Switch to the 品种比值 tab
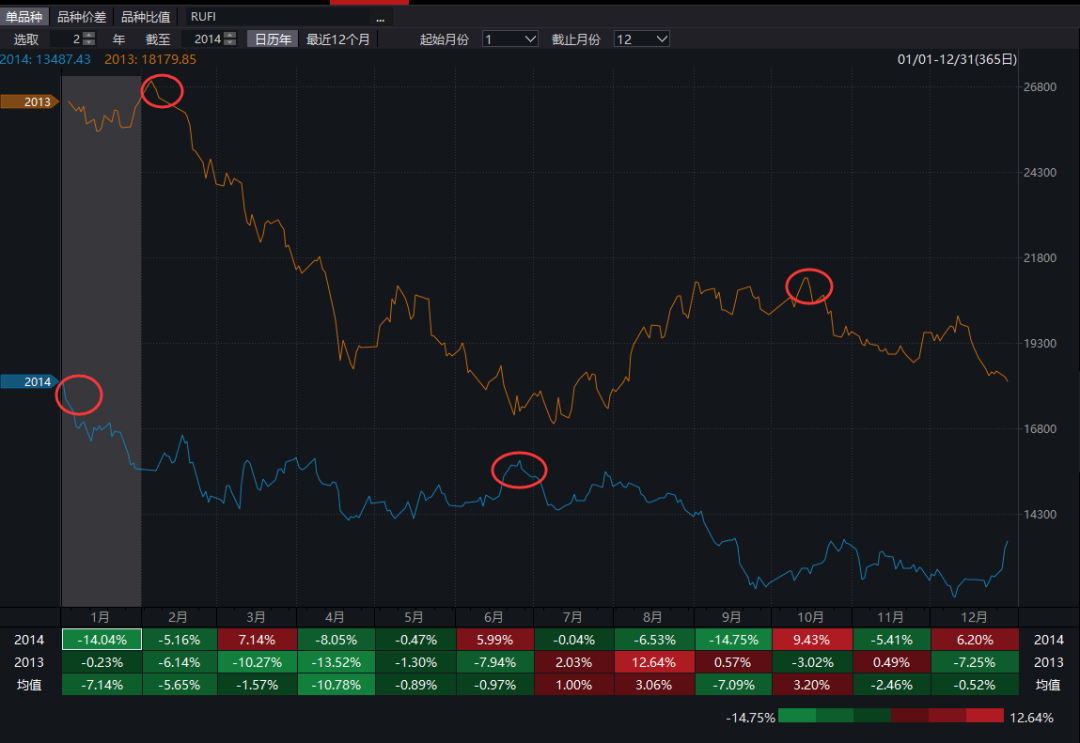The height and width of the screenshot is (743, 1080). pos(145,17)
